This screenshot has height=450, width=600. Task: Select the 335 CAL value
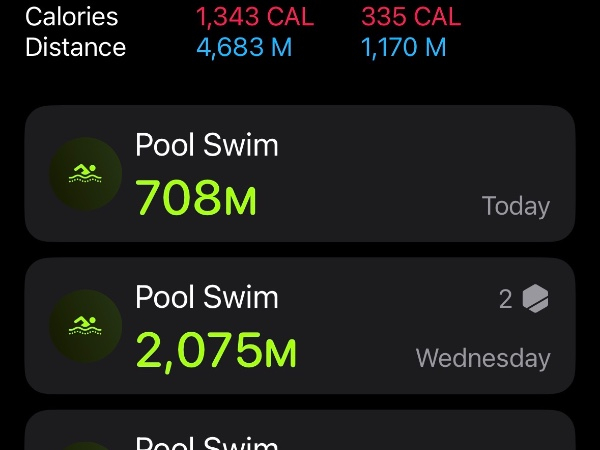[411, 17]
